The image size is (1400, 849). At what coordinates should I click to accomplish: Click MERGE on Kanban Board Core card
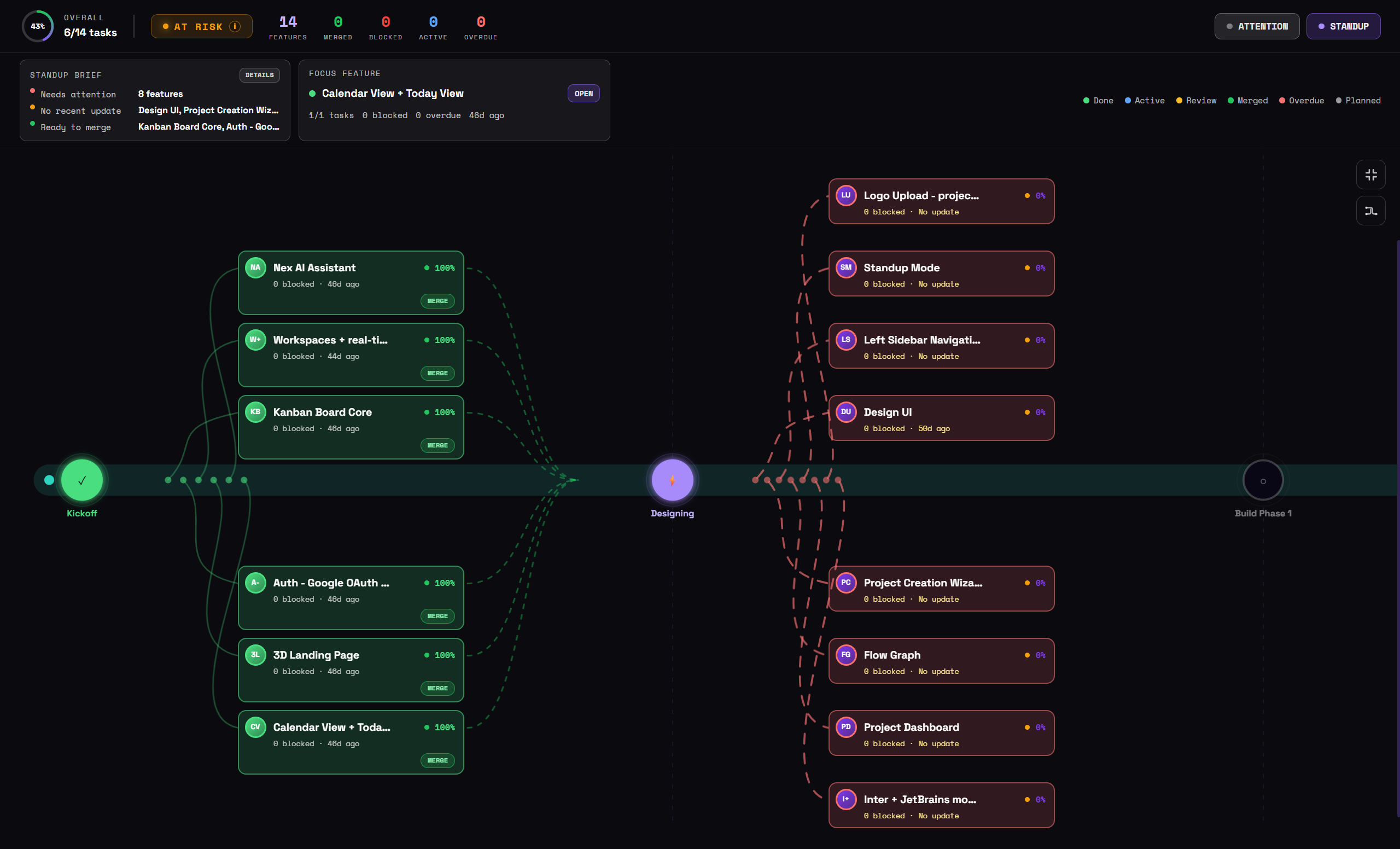click(x=437, y=445)
